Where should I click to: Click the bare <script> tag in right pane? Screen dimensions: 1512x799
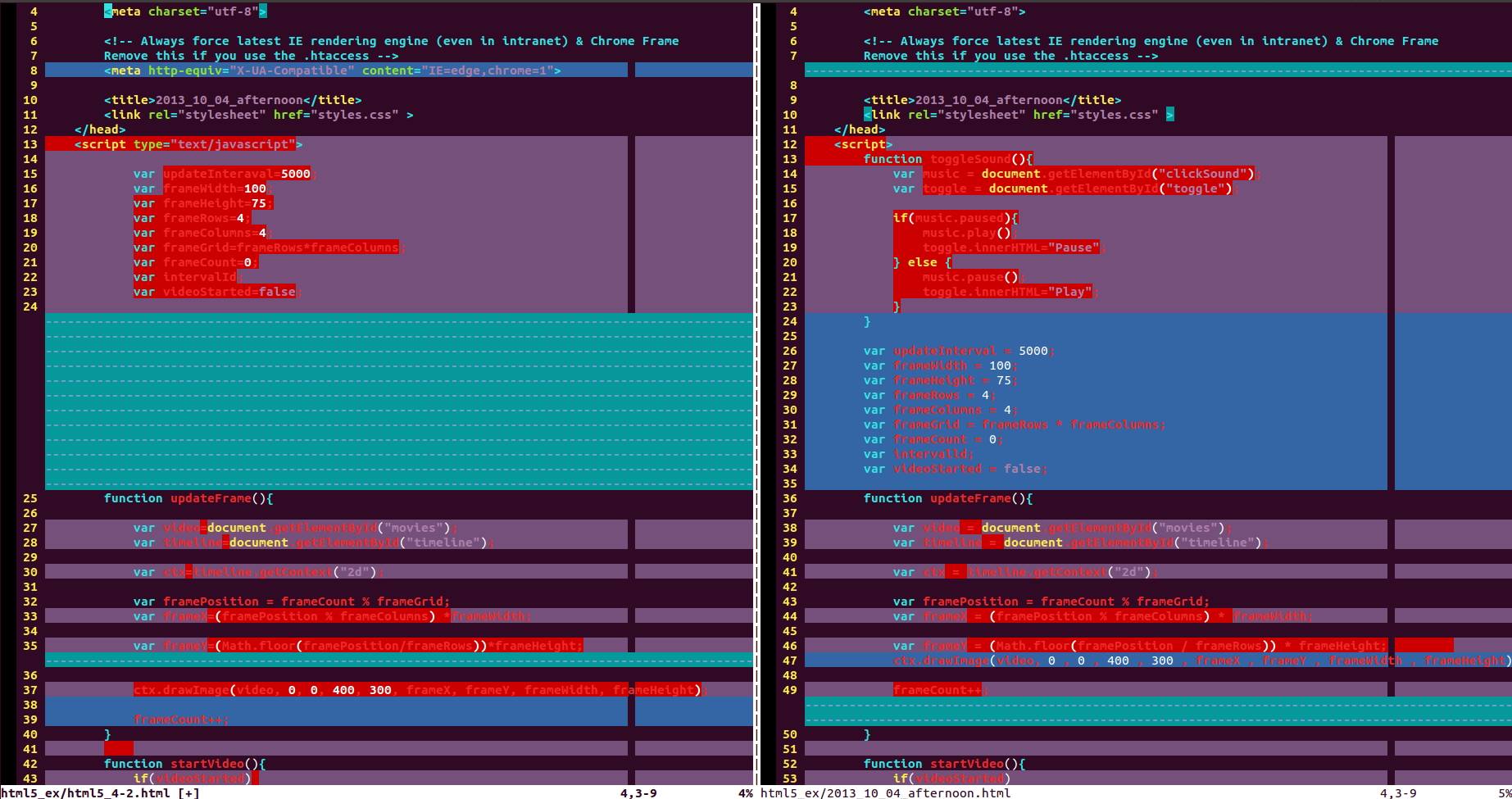(x=863, y=144)
